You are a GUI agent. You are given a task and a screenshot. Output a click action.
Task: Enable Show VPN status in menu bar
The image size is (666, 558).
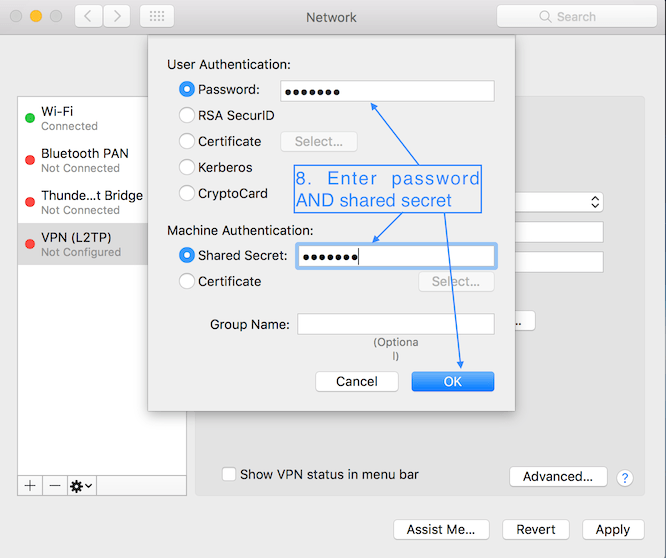pos(229,475)
